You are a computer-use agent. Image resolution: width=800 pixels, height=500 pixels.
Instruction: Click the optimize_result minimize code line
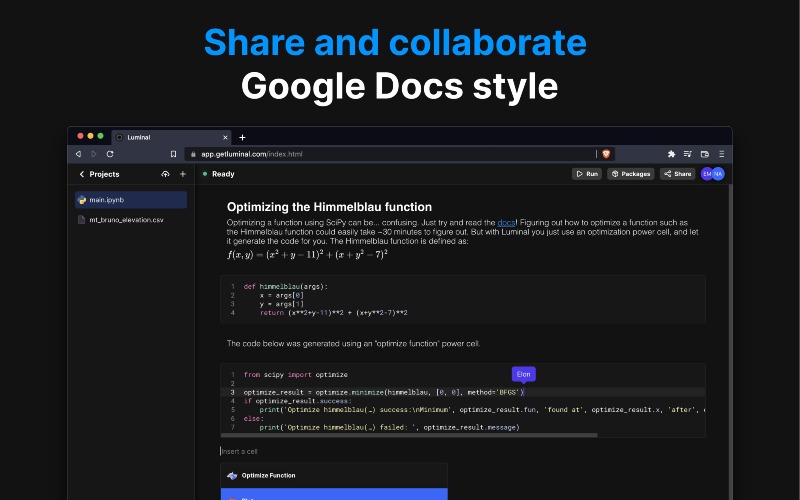tap(384, 392)
